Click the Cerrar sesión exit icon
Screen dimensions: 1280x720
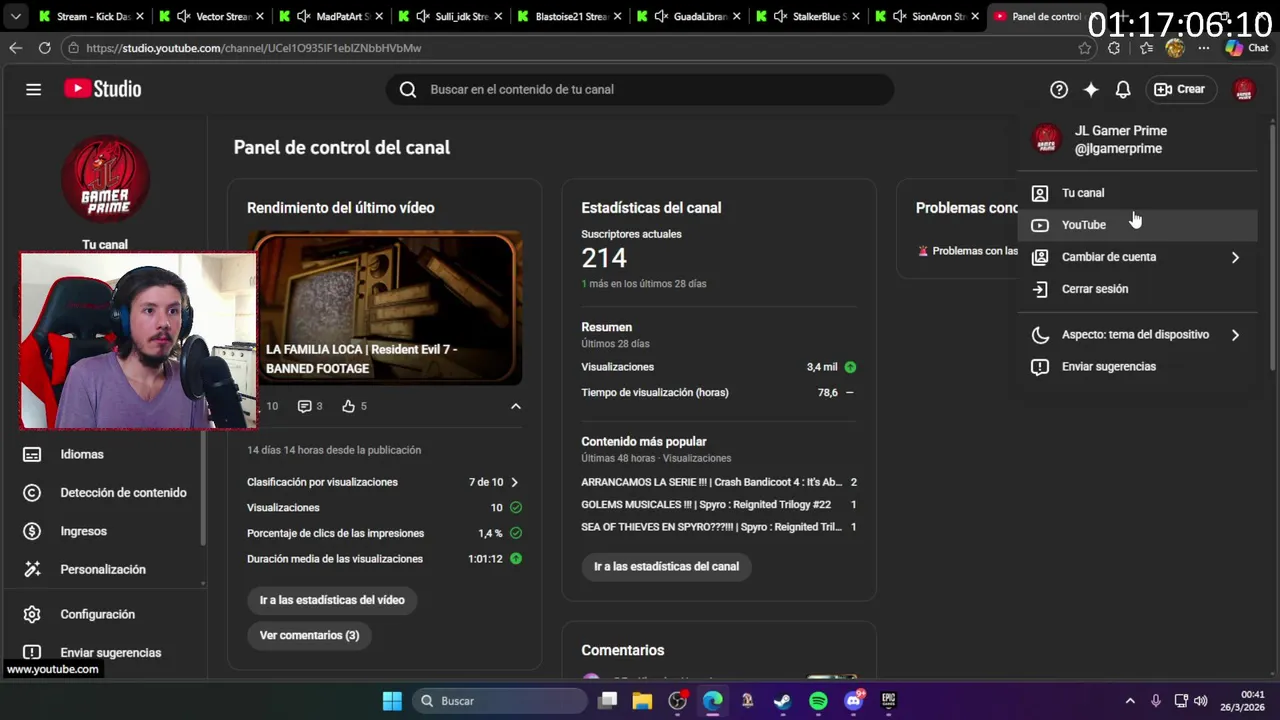click(1040, 289)
